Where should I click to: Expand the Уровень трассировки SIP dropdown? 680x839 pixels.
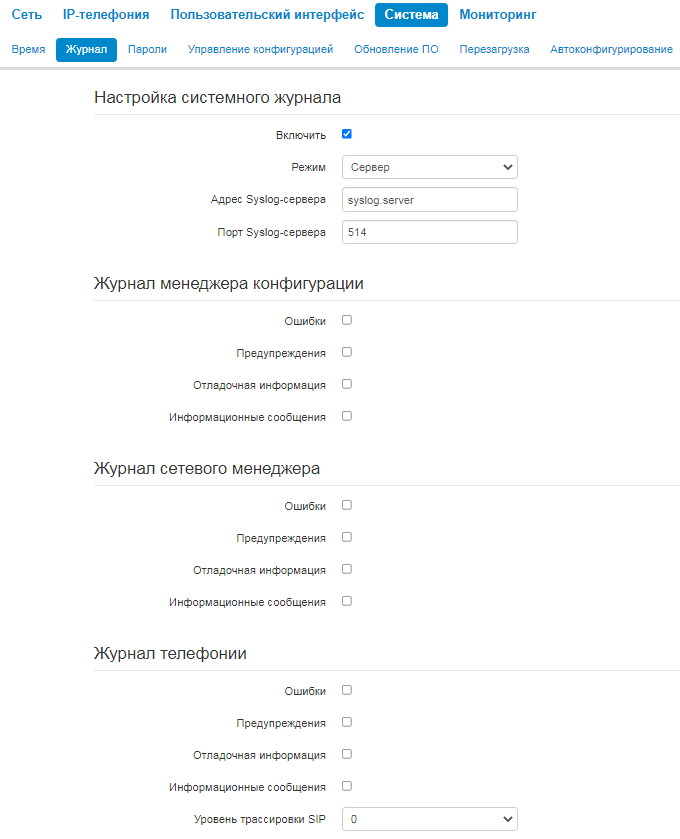tap(429, 819)
